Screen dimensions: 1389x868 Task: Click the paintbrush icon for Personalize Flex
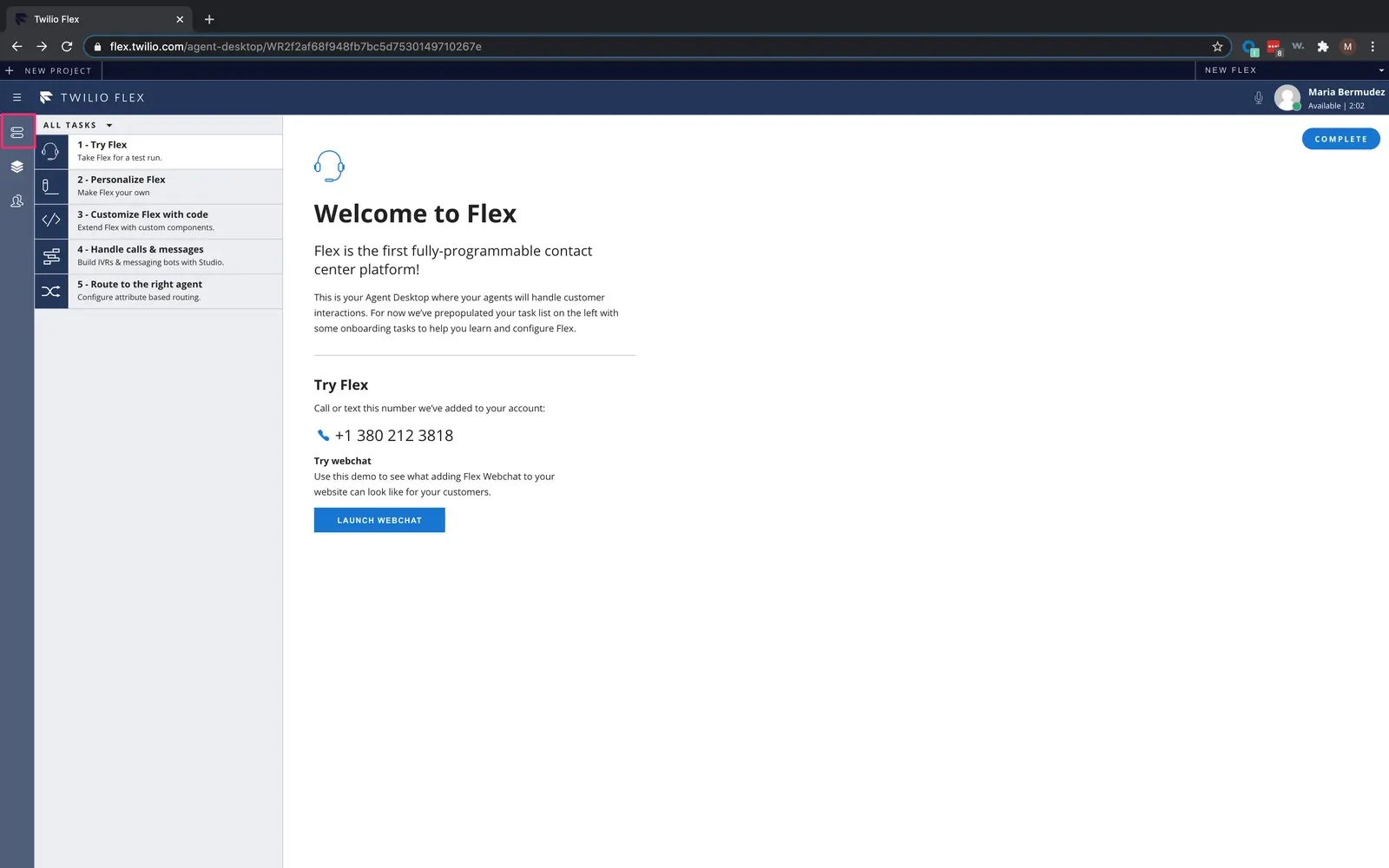tap(51, 187)
